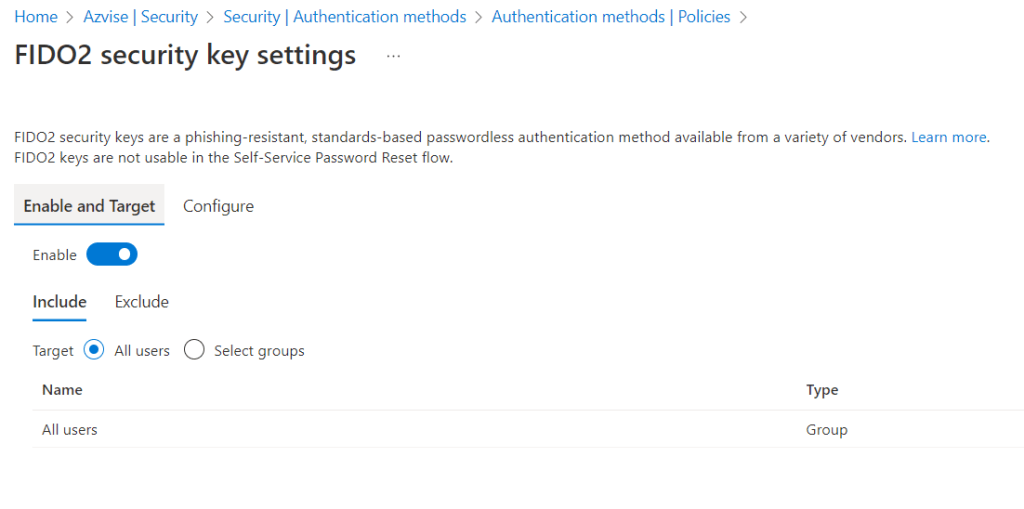The width and height of the screenshot is (1024, 509).
Task: Switch to the Exclude tab
Action: point(142,302)
